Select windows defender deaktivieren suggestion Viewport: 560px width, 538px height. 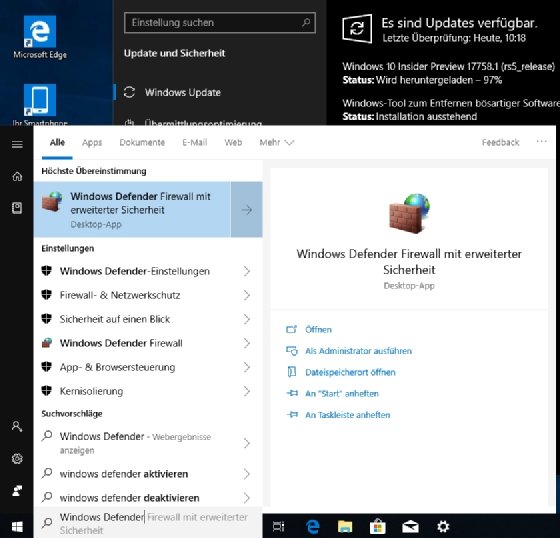coord(148,498)
